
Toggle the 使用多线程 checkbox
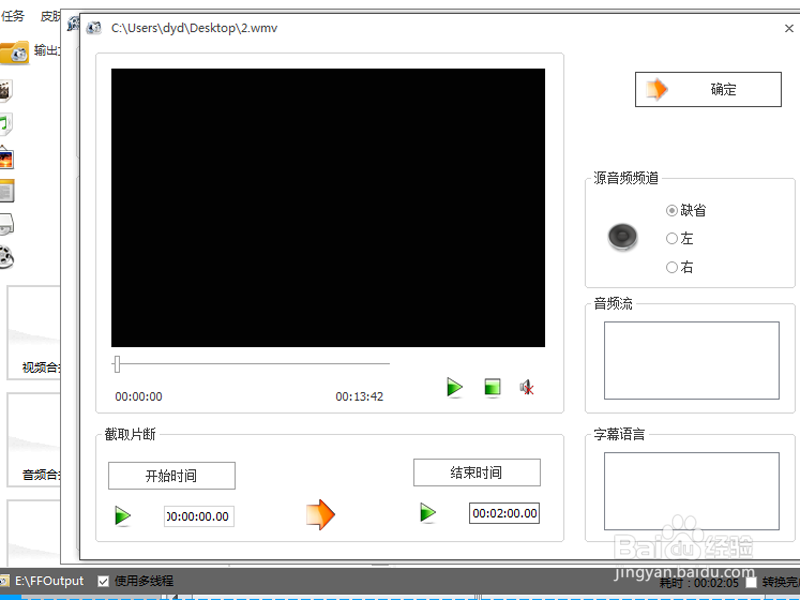[x=103, y=581]
